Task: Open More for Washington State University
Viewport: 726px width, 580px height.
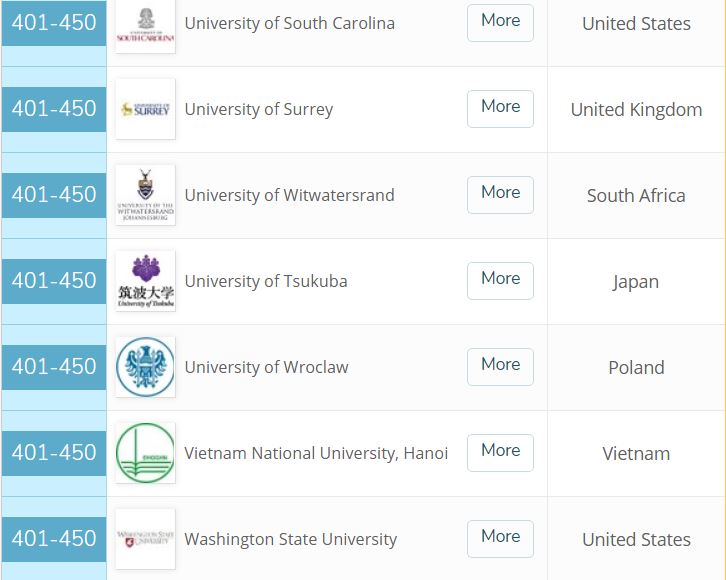Action: tap(500, 538)
